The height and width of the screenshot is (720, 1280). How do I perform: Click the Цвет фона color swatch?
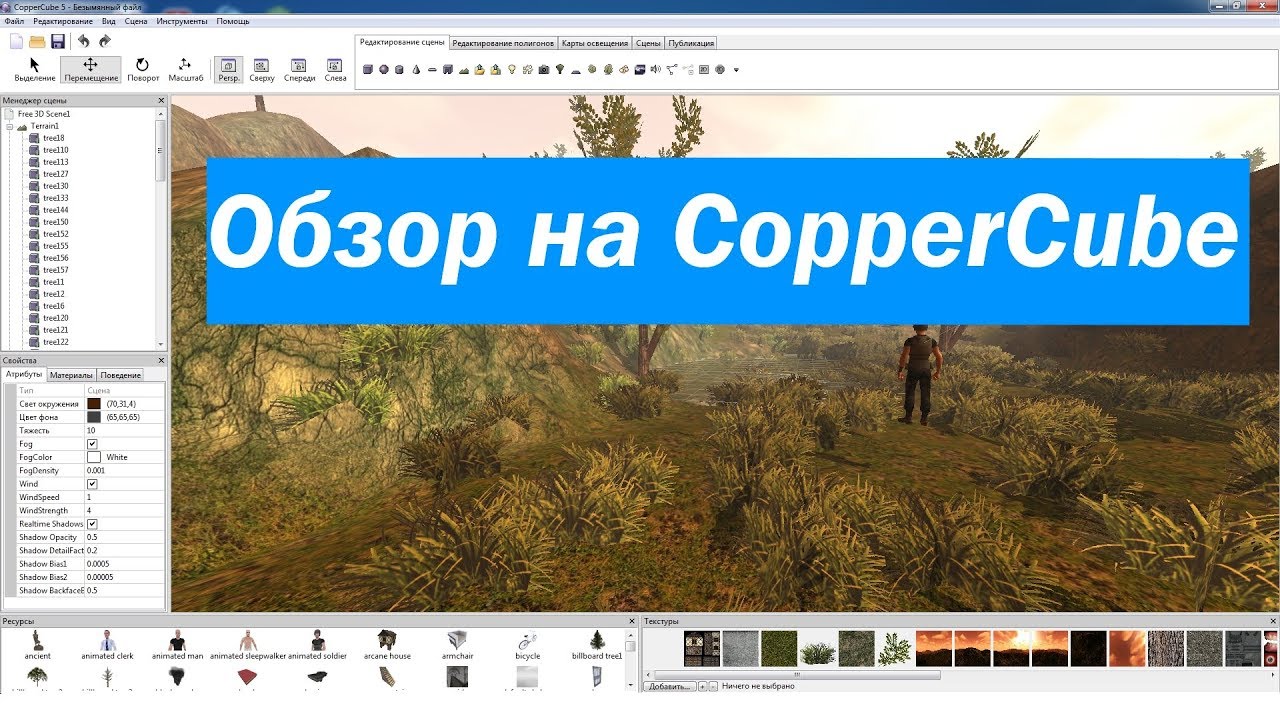(94, 417)
